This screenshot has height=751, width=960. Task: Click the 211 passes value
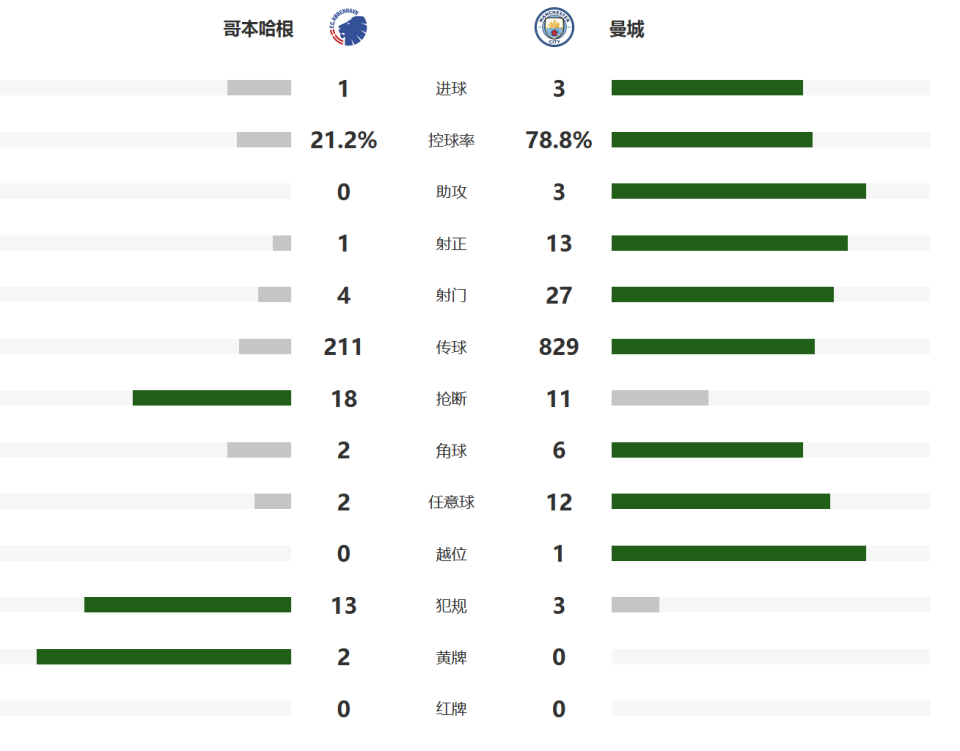343,347
